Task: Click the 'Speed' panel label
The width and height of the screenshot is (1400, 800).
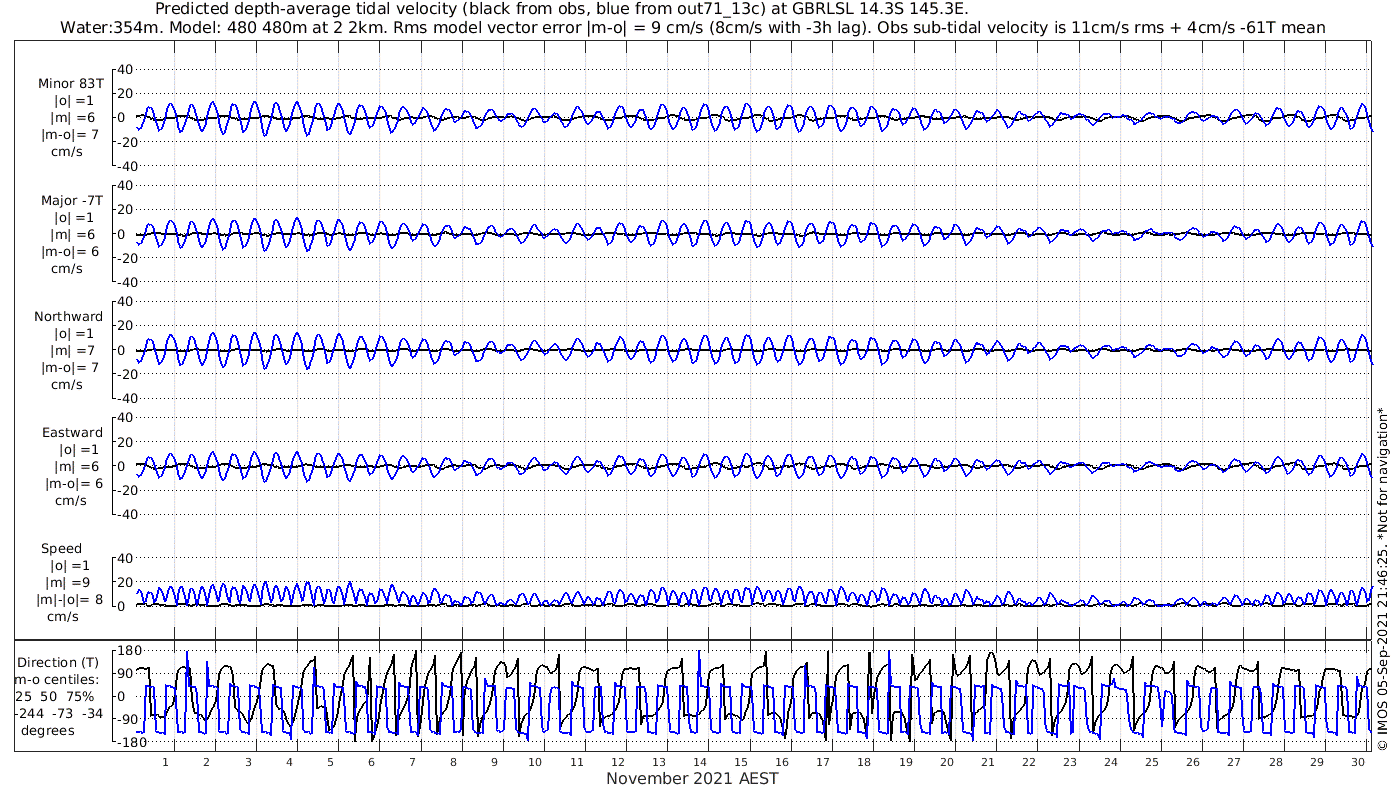Action: (61, 549)
